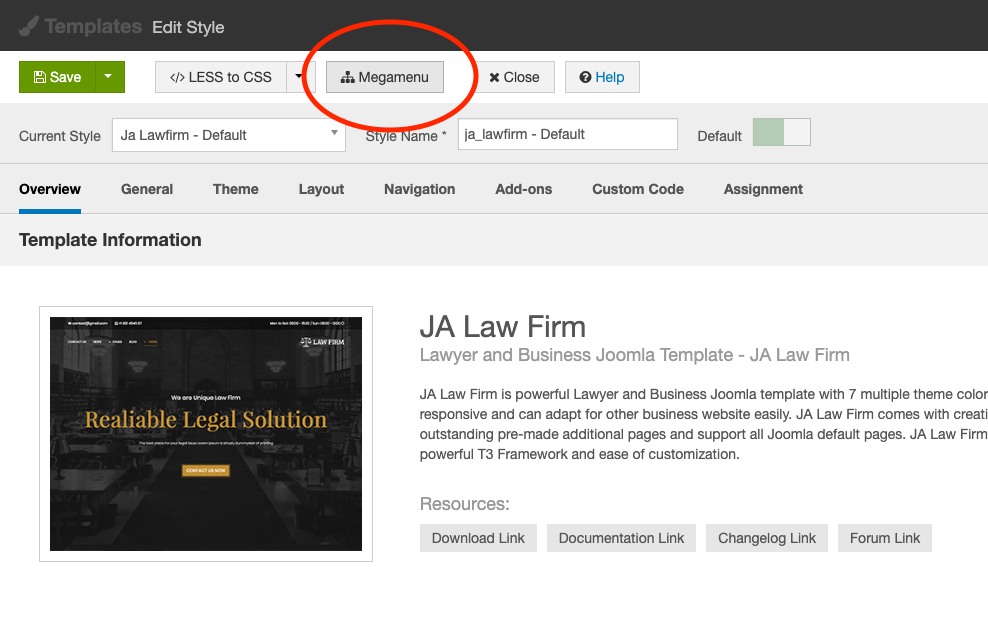Screen dimensions: 988x626
Task: Click the JA Law Firm template thumbnail
Action: point(206,434)
